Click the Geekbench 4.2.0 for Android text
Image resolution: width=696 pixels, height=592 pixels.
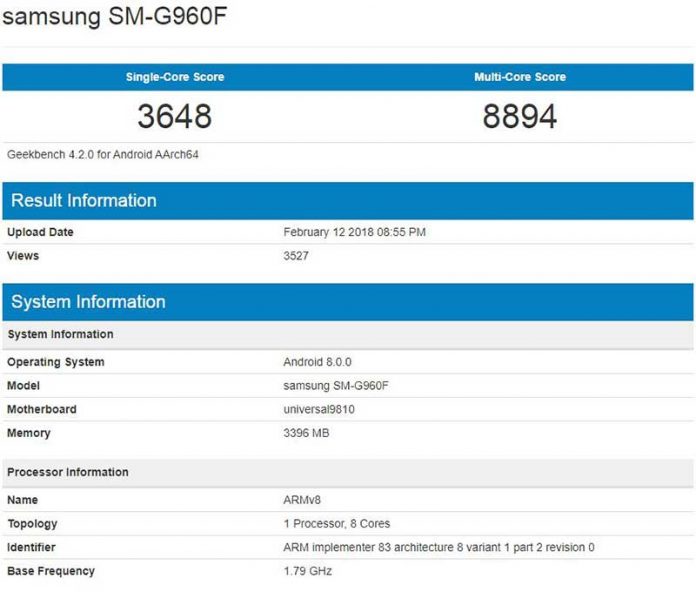[104, 155]
